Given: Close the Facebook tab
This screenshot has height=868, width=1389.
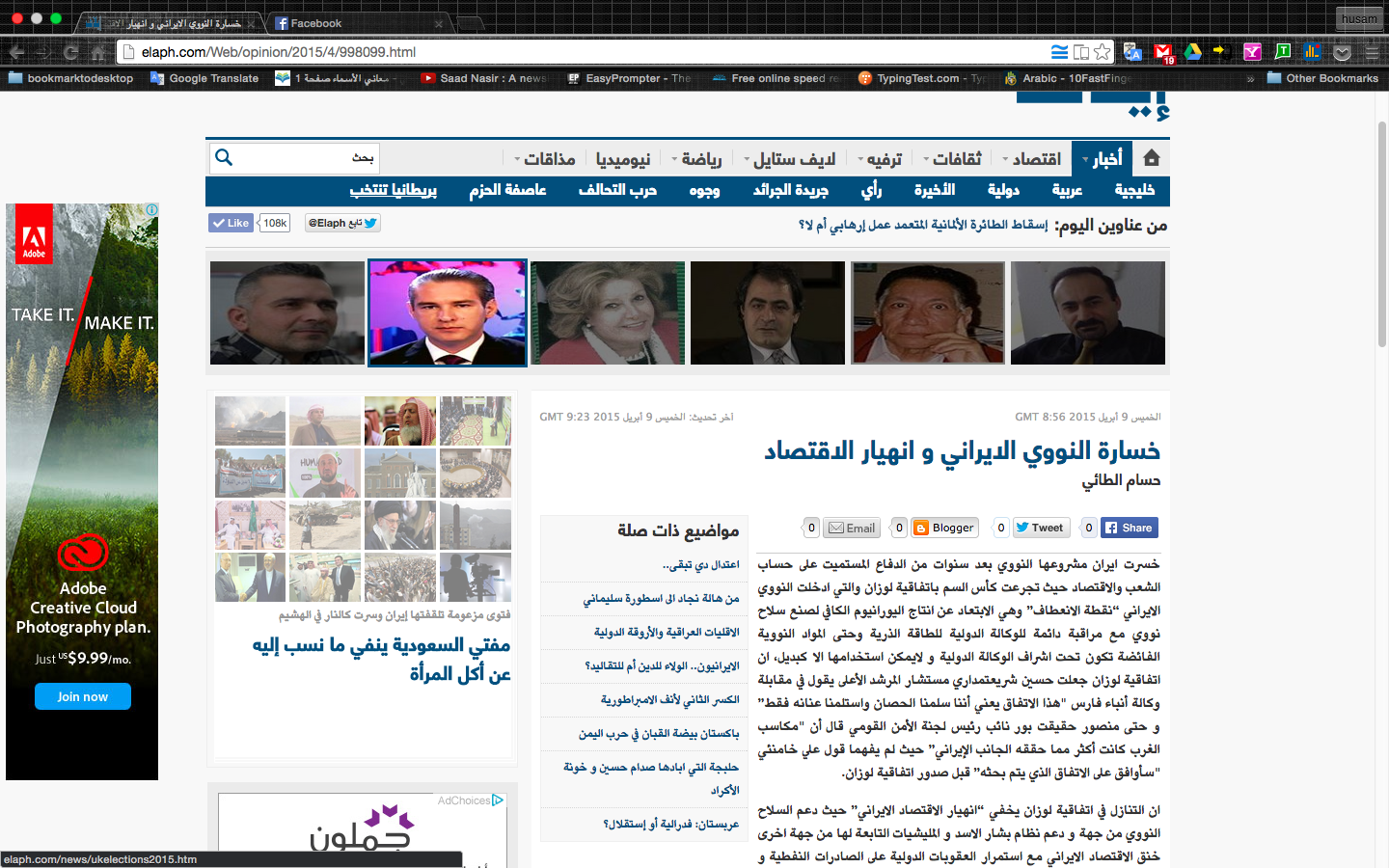Looking at the screenshot, I should 439,23.
